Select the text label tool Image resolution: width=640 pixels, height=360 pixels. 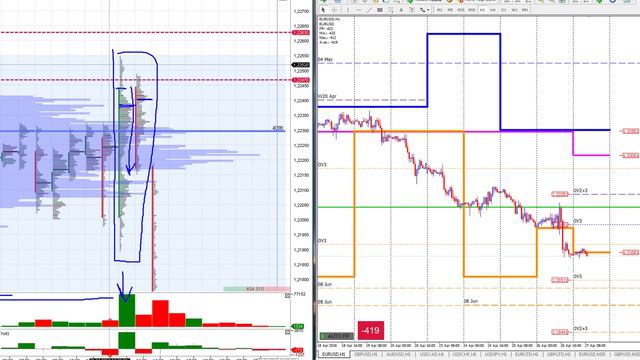point(412,10)
